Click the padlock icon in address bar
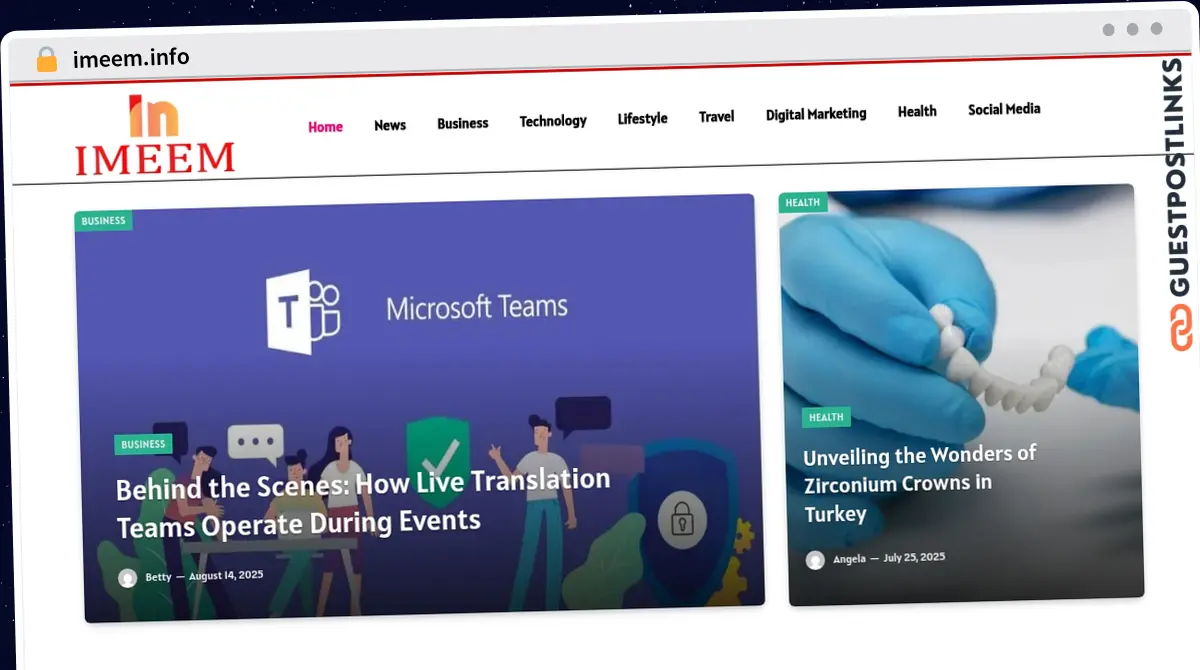 [x=47, y=59]
